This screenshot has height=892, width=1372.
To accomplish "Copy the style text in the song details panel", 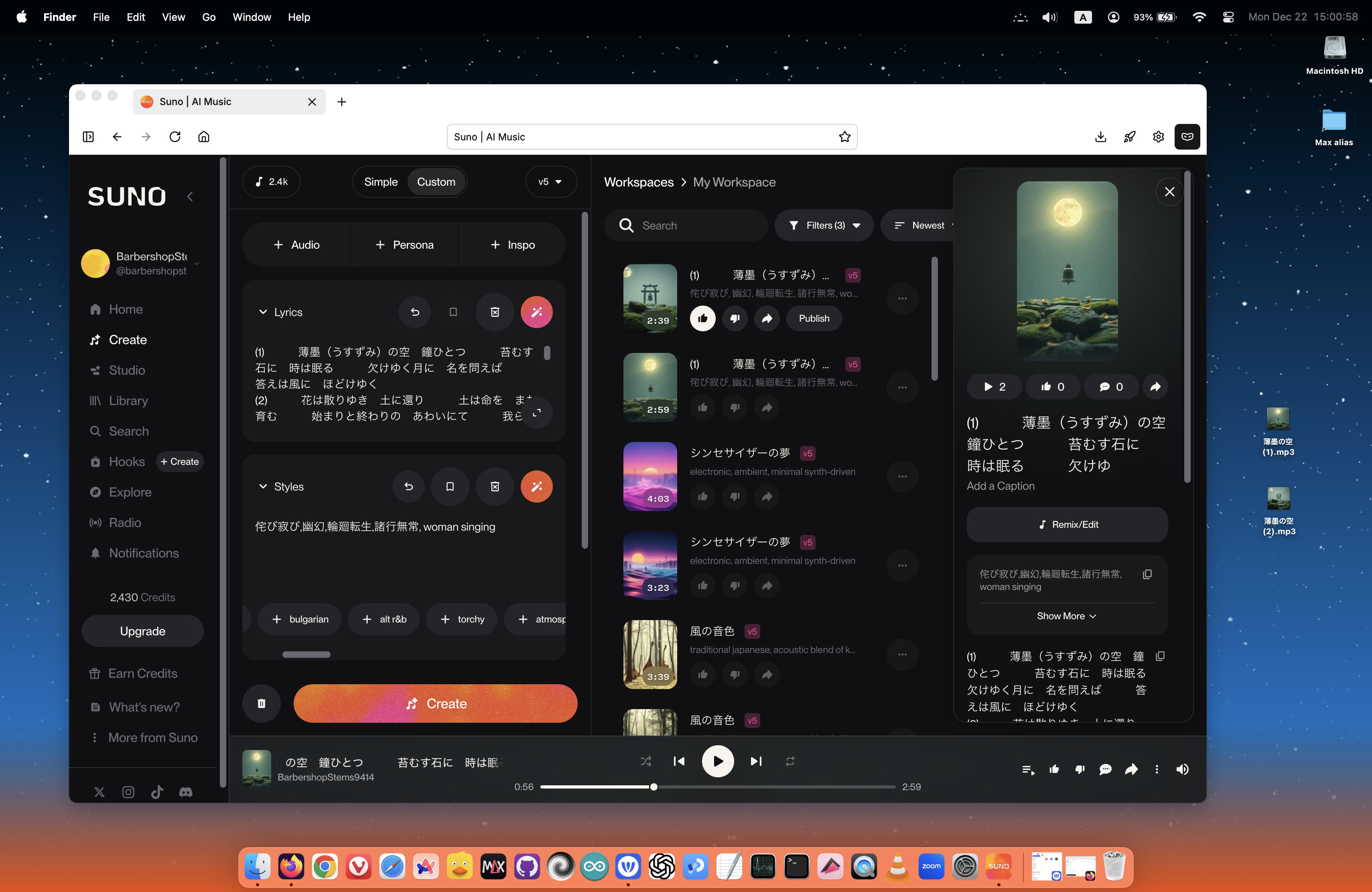I will 1147,574.
